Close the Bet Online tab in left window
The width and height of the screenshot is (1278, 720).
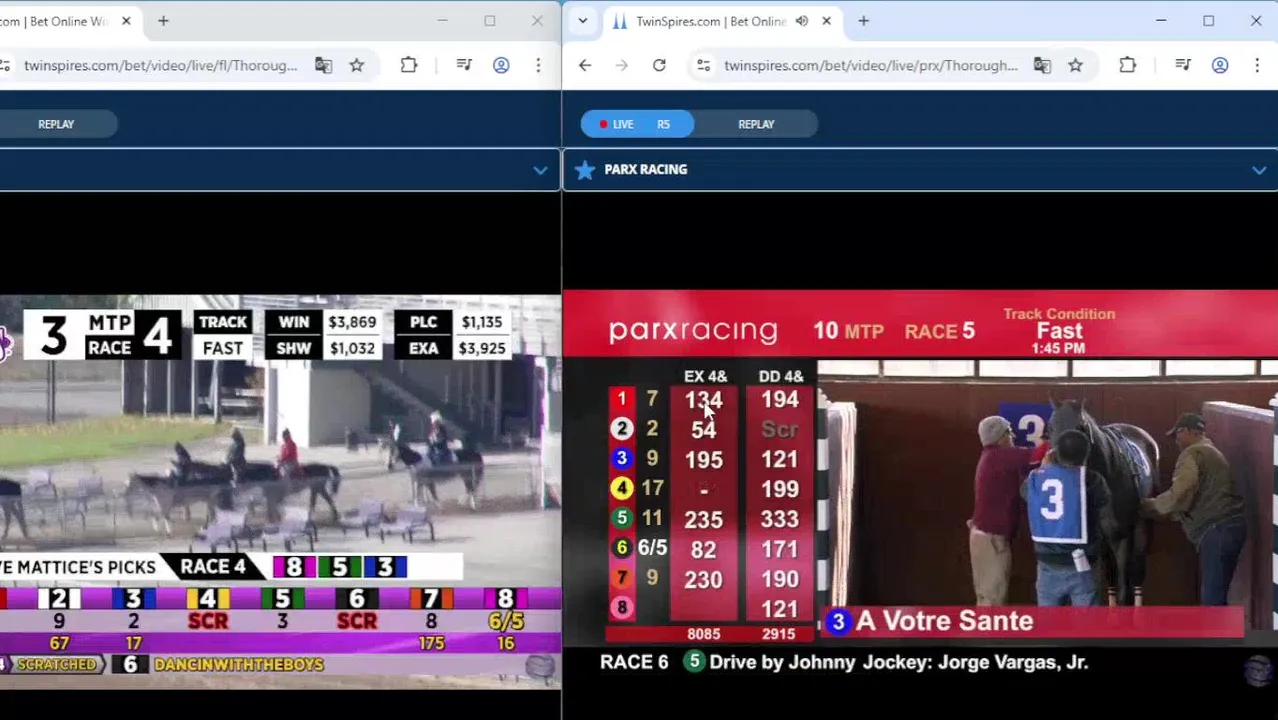[126, 21]
